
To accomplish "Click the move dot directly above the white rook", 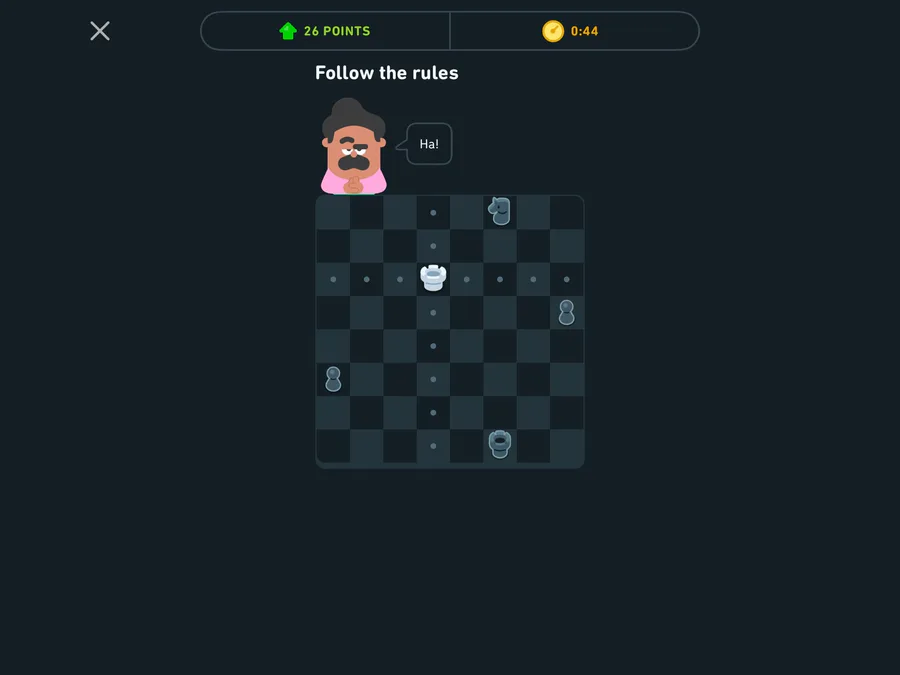I will click(x=433, y=246).
